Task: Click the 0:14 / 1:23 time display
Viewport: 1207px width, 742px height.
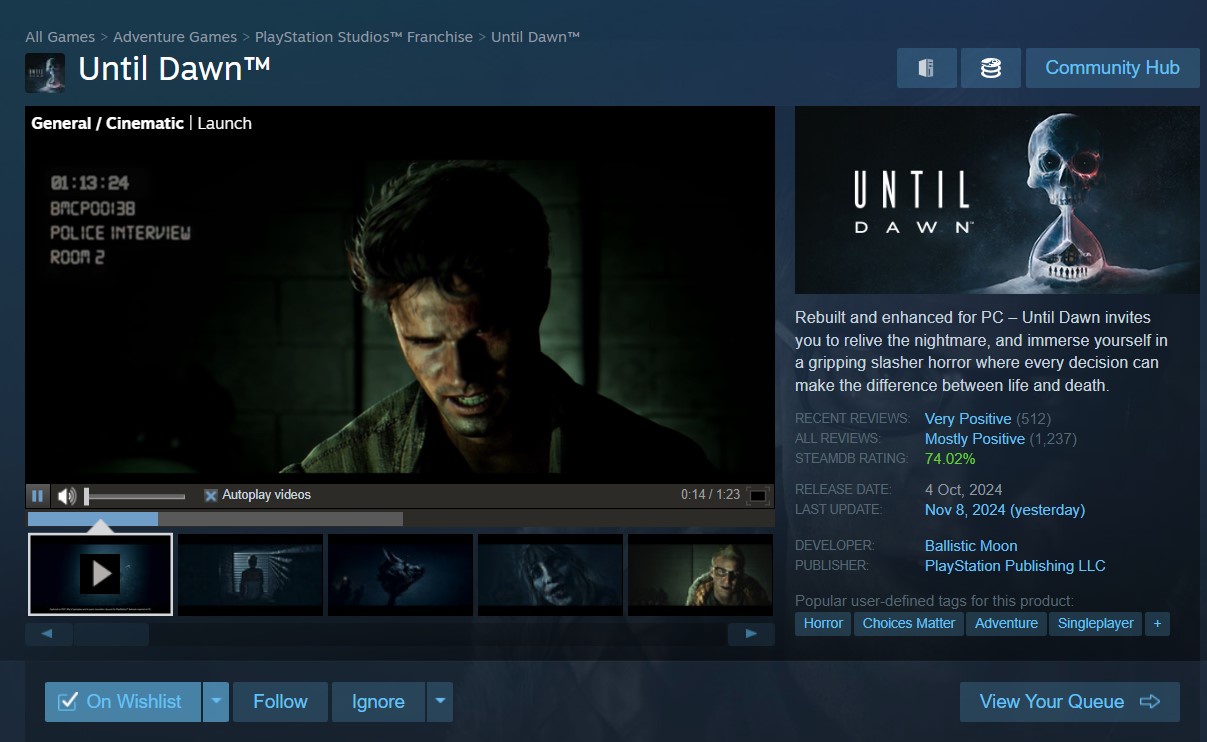Action: (710, 495)
